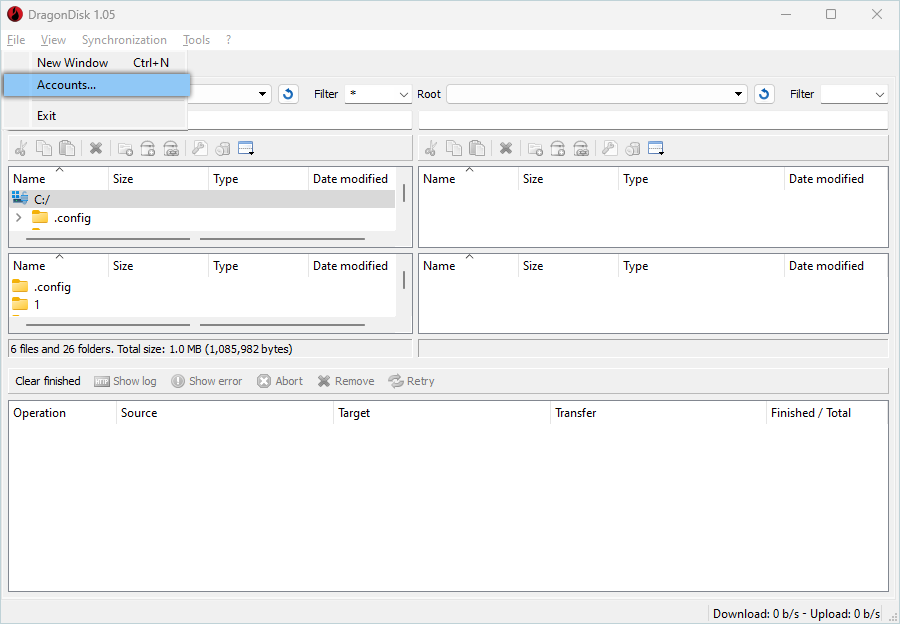
Task: Delete X icon in the left pane toolbar
Action: (96, 149)
